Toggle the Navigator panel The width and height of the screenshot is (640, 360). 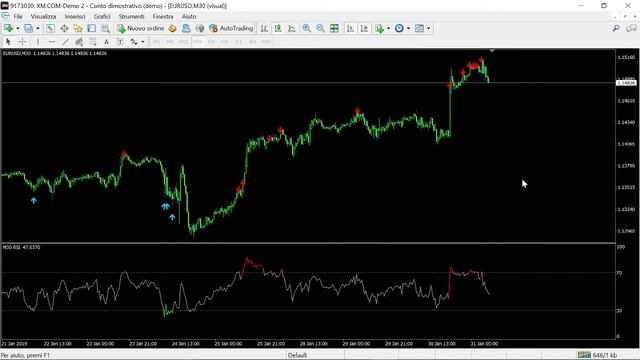78,28
